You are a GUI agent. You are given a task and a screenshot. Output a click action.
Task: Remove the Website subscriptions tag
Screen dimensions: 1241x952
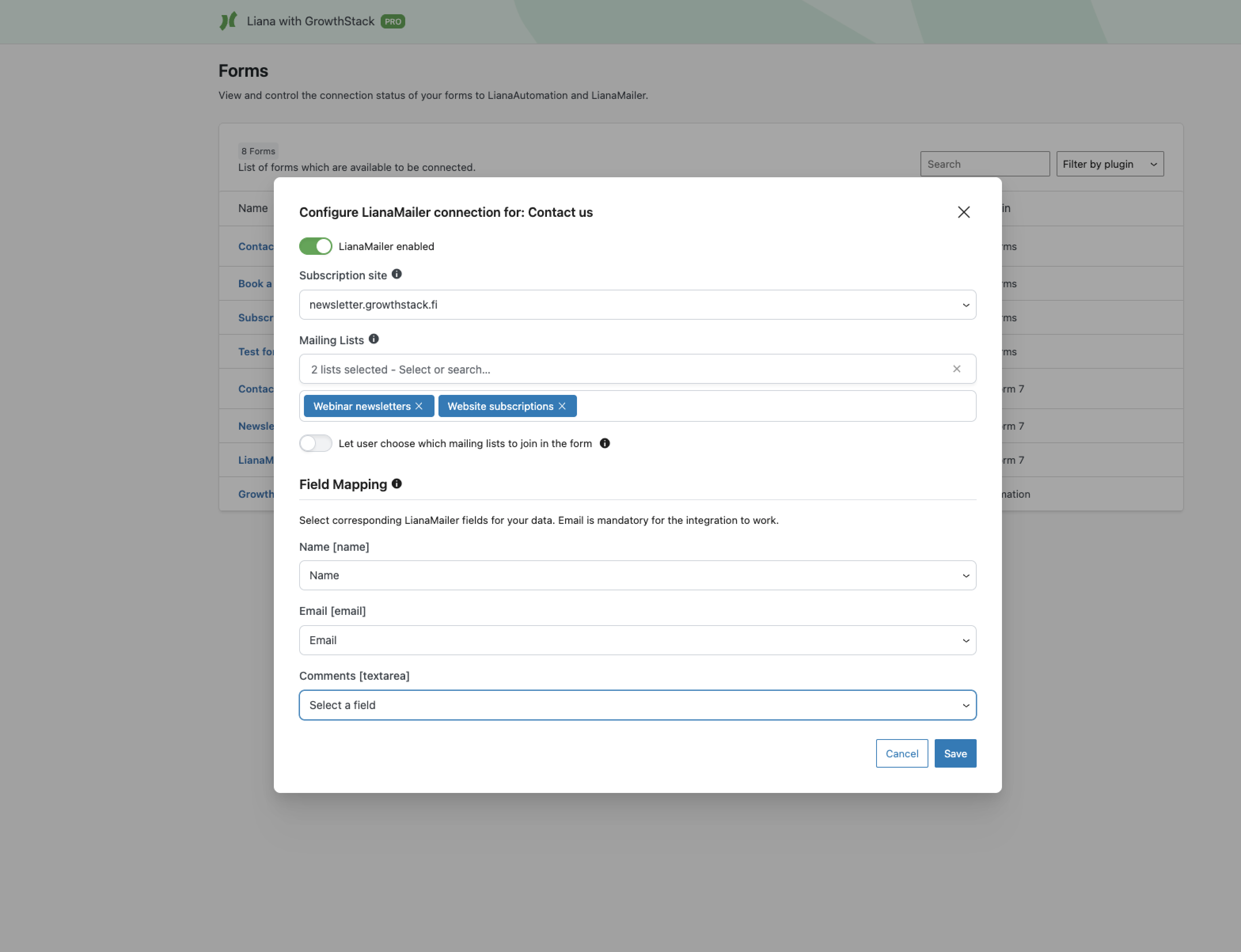562,406
